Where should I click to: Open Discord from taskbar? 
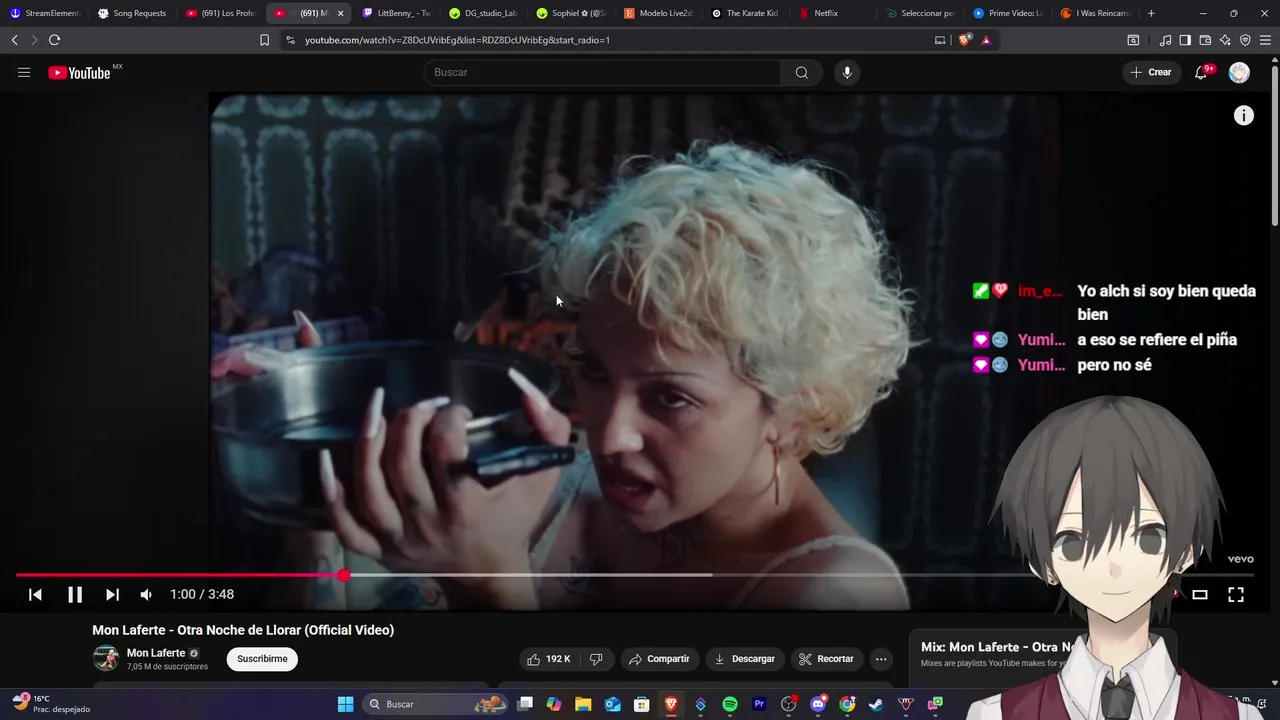[x=818, y=704]
